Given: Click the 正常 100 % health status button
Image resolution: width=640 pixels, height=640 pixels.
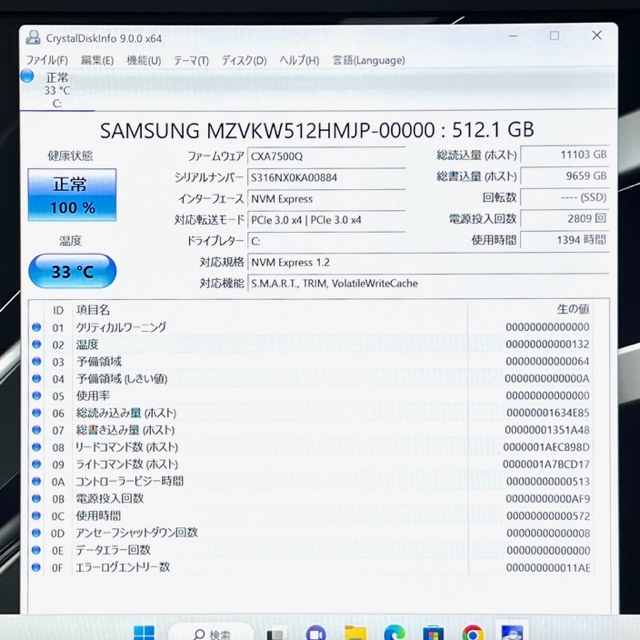Looking at the screenshot, I should click(72, 195).
